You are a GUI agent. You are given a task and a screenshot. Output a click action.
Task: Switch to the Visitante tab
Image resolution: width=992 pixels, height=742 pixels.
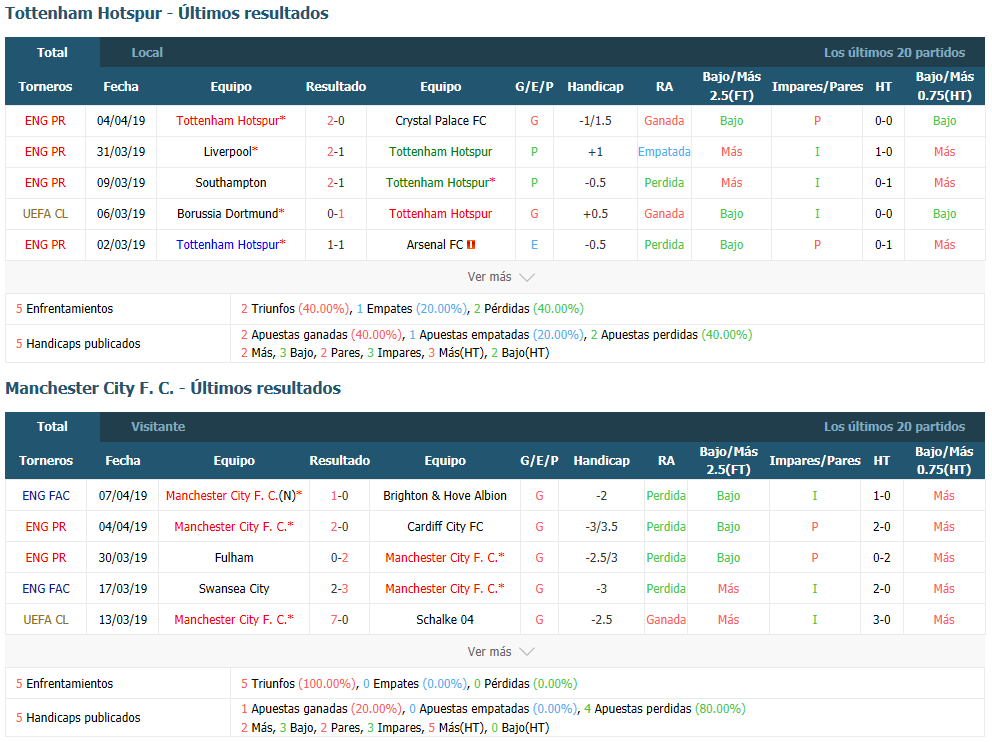point(158,427)
